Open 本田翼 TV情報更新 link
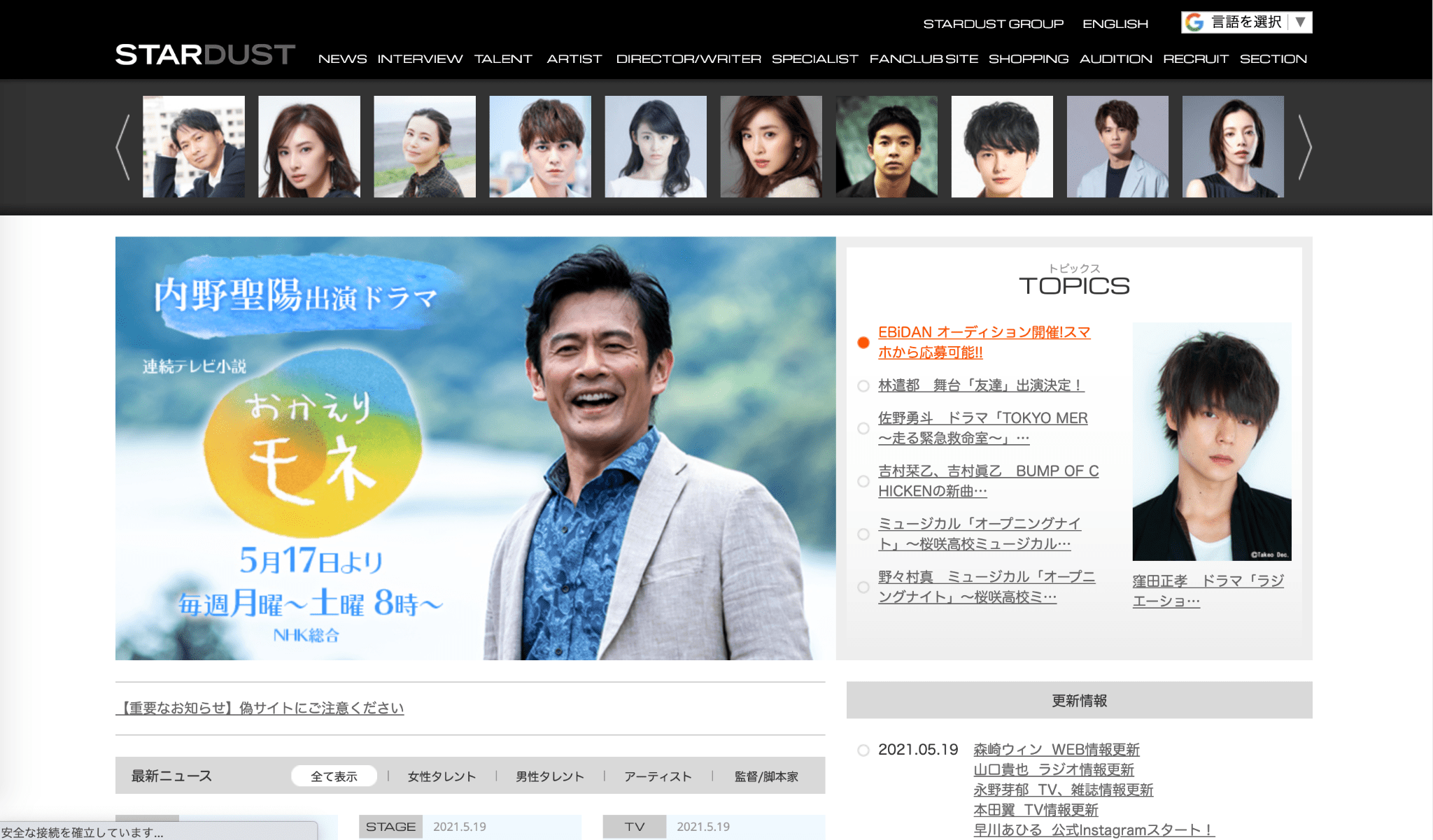This screenshot has width=1433, height=840. 1036,810
